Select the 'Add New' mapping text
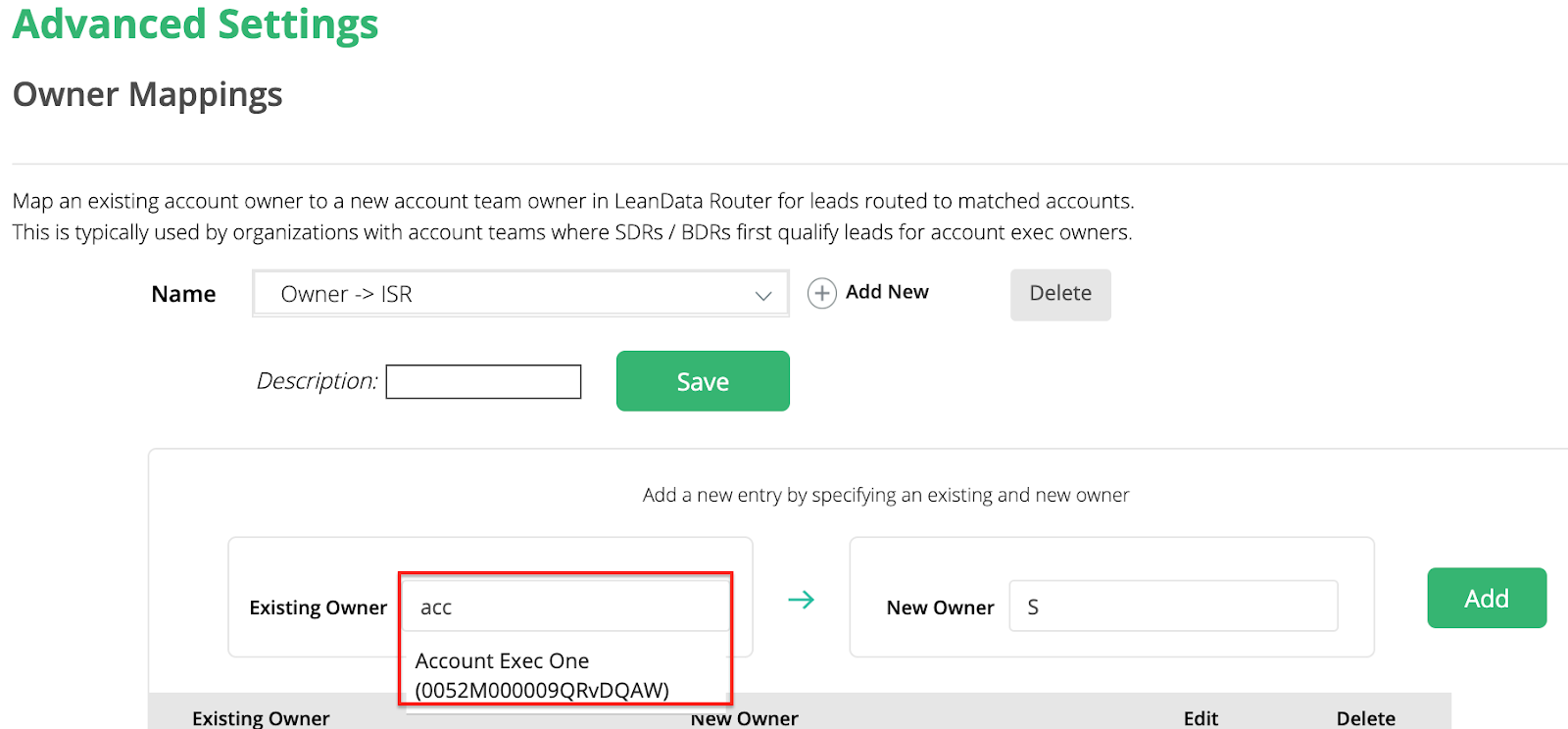This screenshot has height=729, width=1568. pyautogui.click(x=887, y=292)
